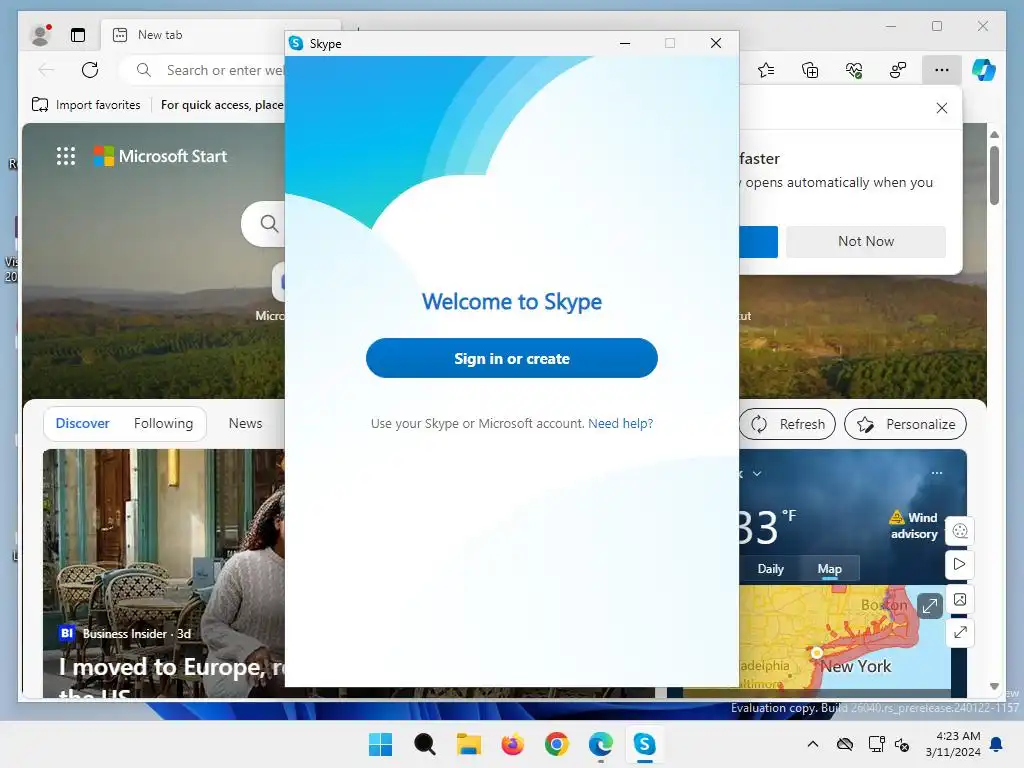Click the image icon on page sidebar
Screen dimensions: 1024x768
[960, 599]
